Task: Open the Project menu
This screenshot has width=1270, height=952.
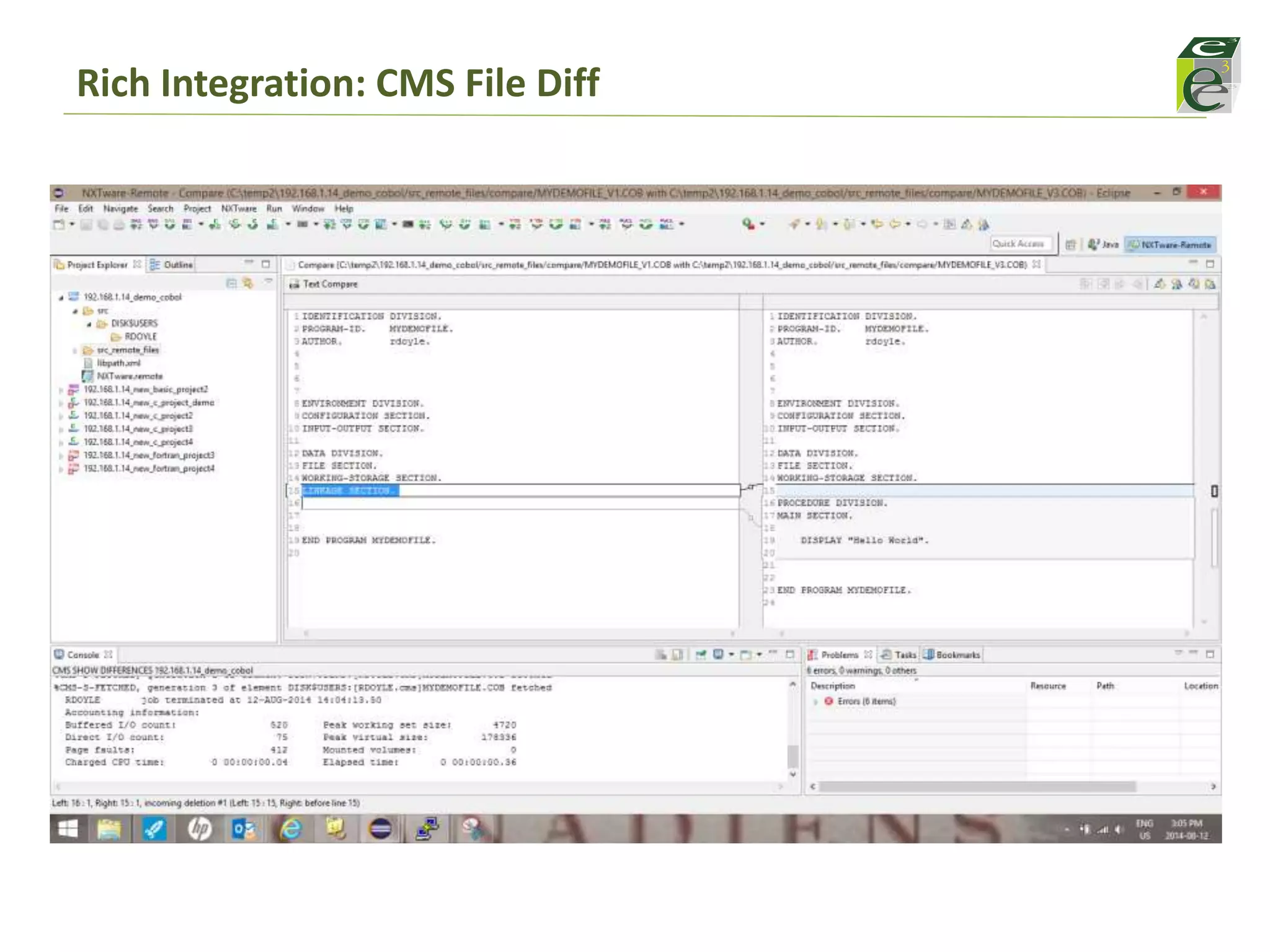Action: pyautogui.click(x=197, y=209)
